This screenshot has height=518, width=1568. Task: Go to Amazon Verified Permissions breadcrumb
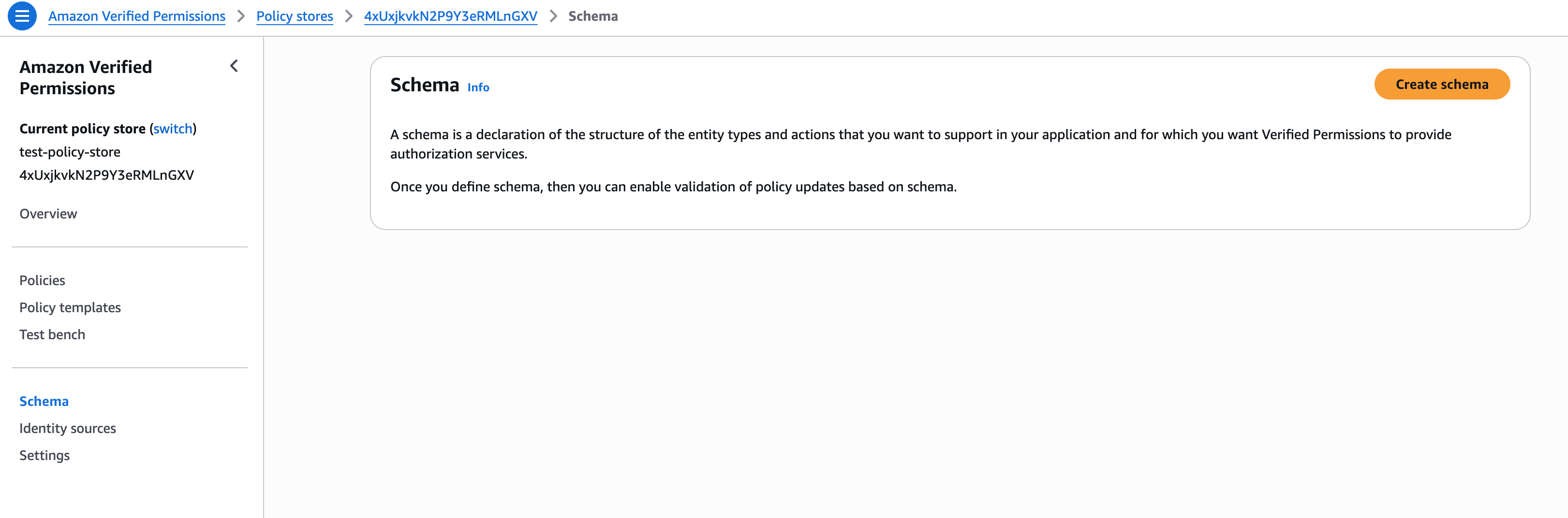click(136, 16)
